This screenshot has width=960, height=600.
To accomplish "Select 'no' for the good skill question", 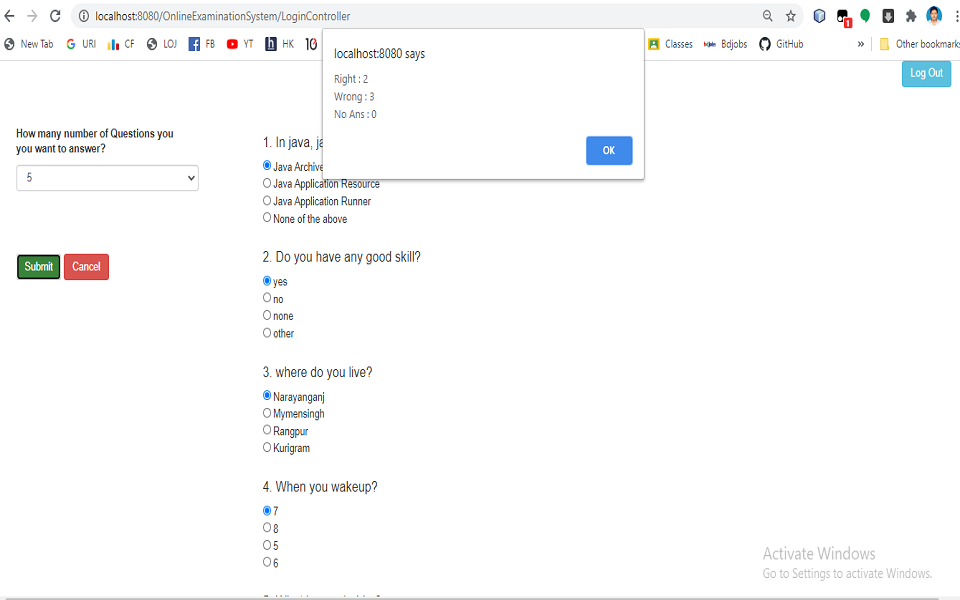I will [x=267, y=298].
